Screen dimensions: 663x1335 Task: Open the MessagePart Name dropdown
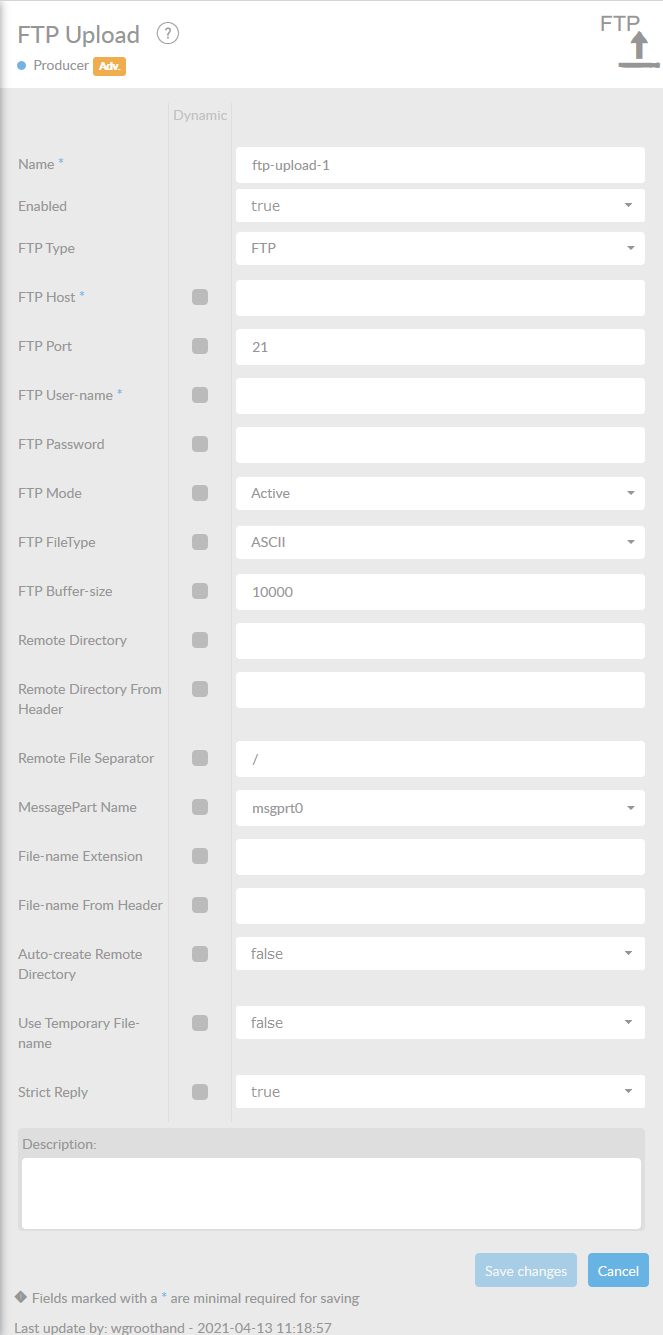pos(440,807)
